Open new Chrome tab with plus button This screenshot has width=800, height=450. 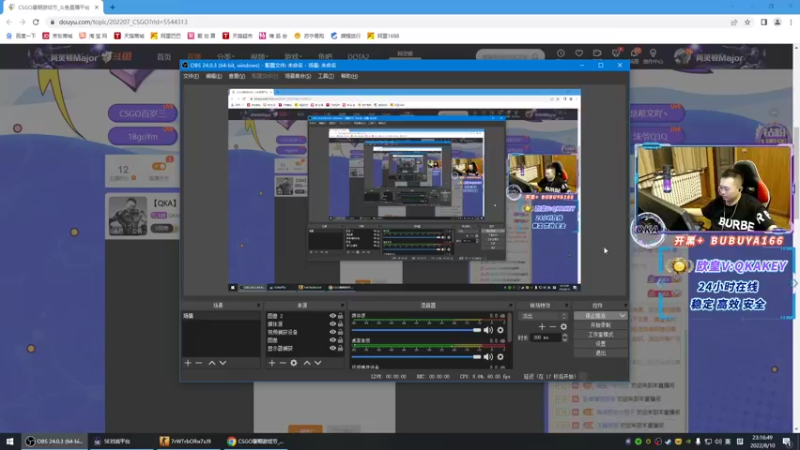[x=112, y=7]
